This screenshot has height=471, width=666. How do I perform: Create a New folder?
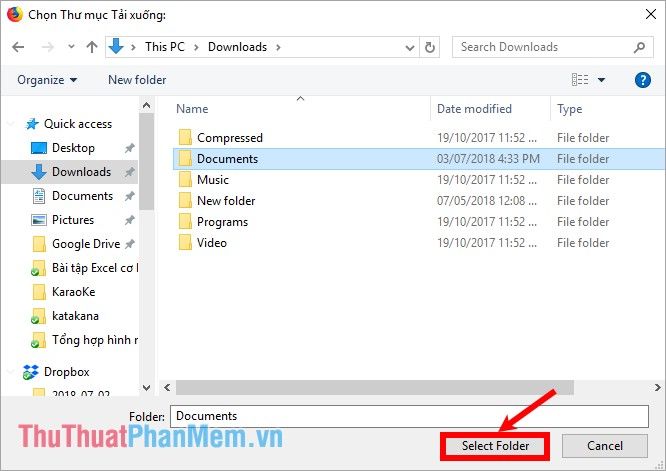(137, 80)
